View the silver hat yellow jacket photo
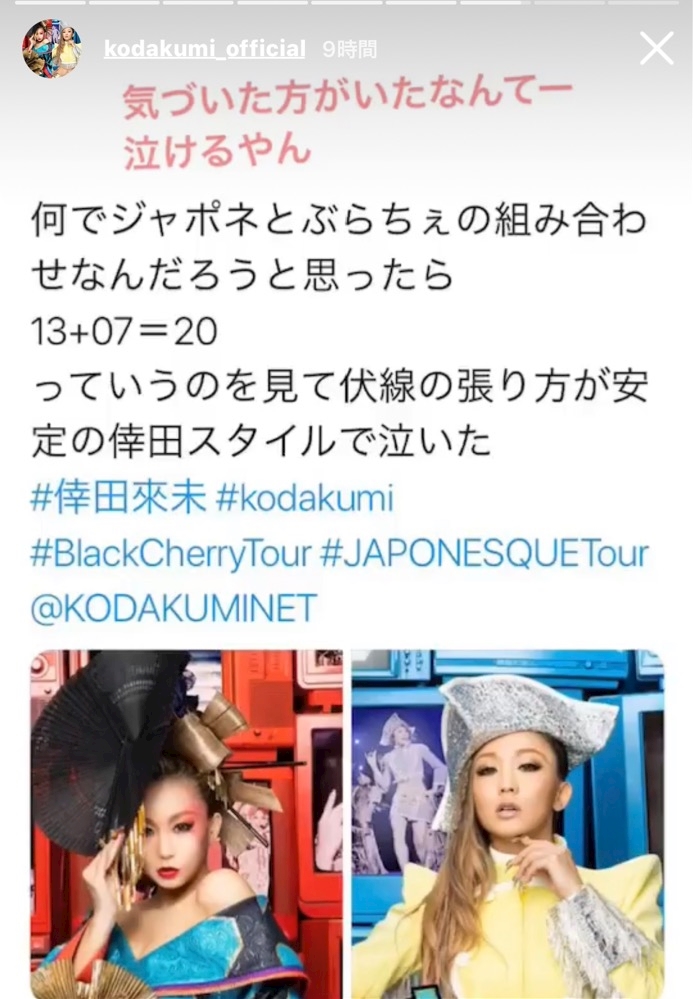Viewport: 693px width, 999px height. [x=508, y=824]
